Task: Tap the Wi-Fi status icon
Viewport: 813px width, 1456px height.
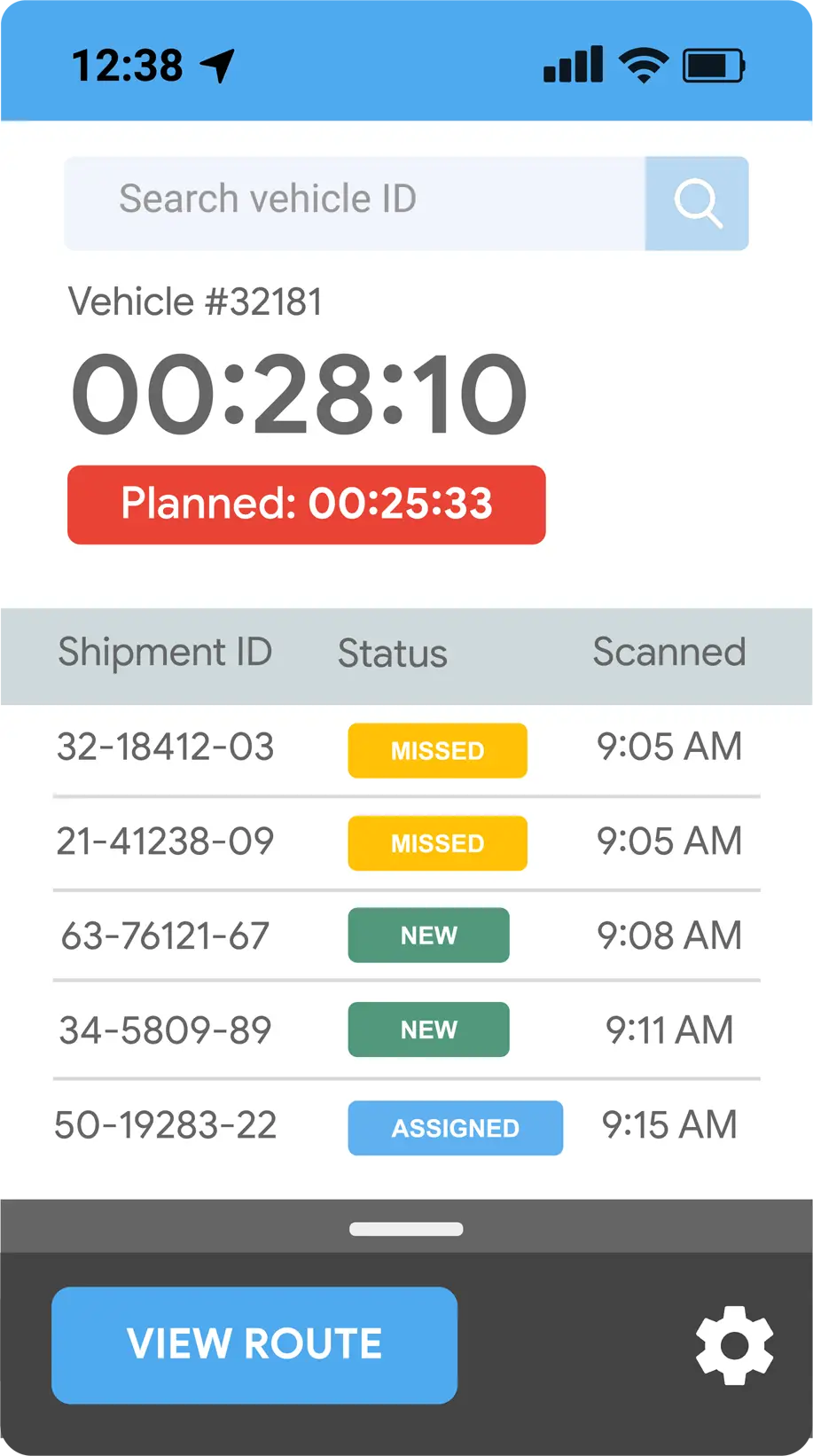Action: click(644, 66)
